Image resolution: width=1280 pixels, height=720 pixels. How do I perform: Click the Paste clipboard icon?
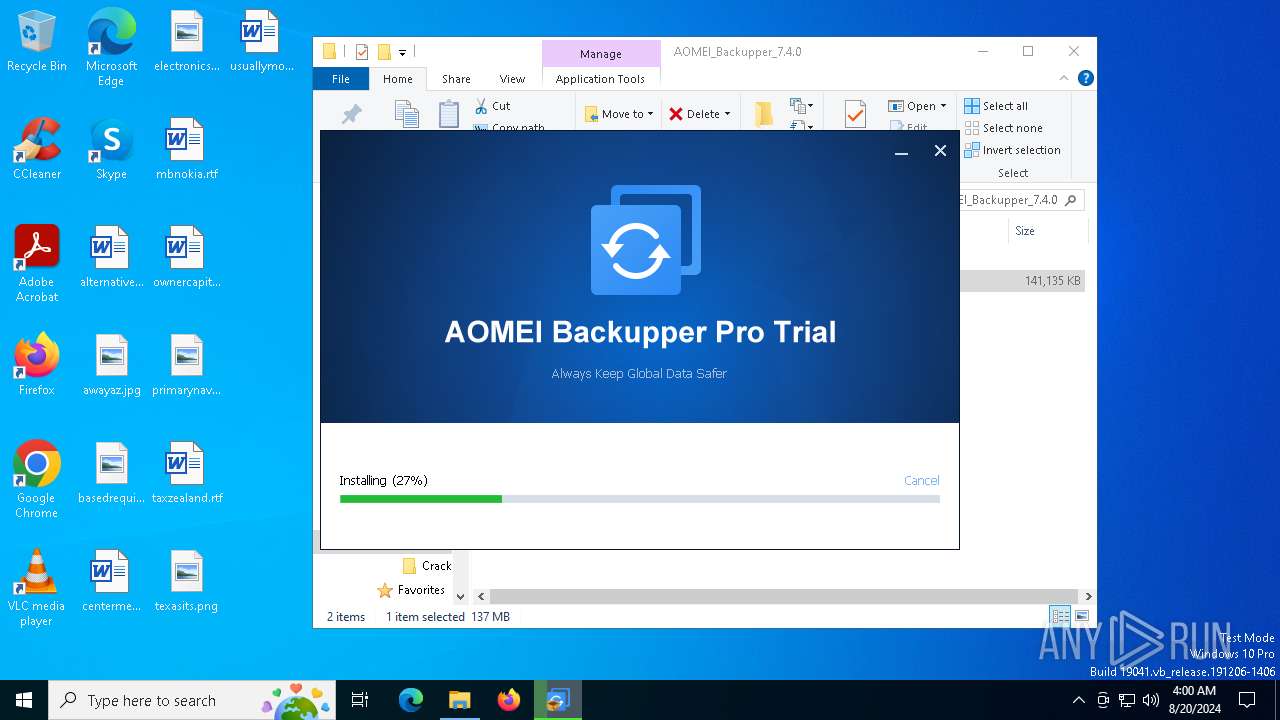pyautogui.click(x=449, y=114)
